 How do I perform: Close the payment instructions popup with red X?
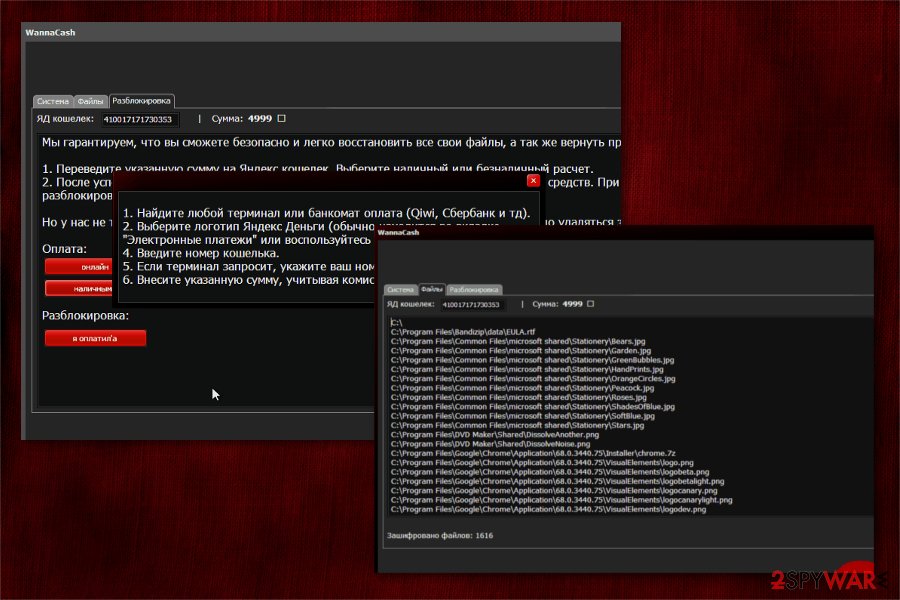coord(533,181)
